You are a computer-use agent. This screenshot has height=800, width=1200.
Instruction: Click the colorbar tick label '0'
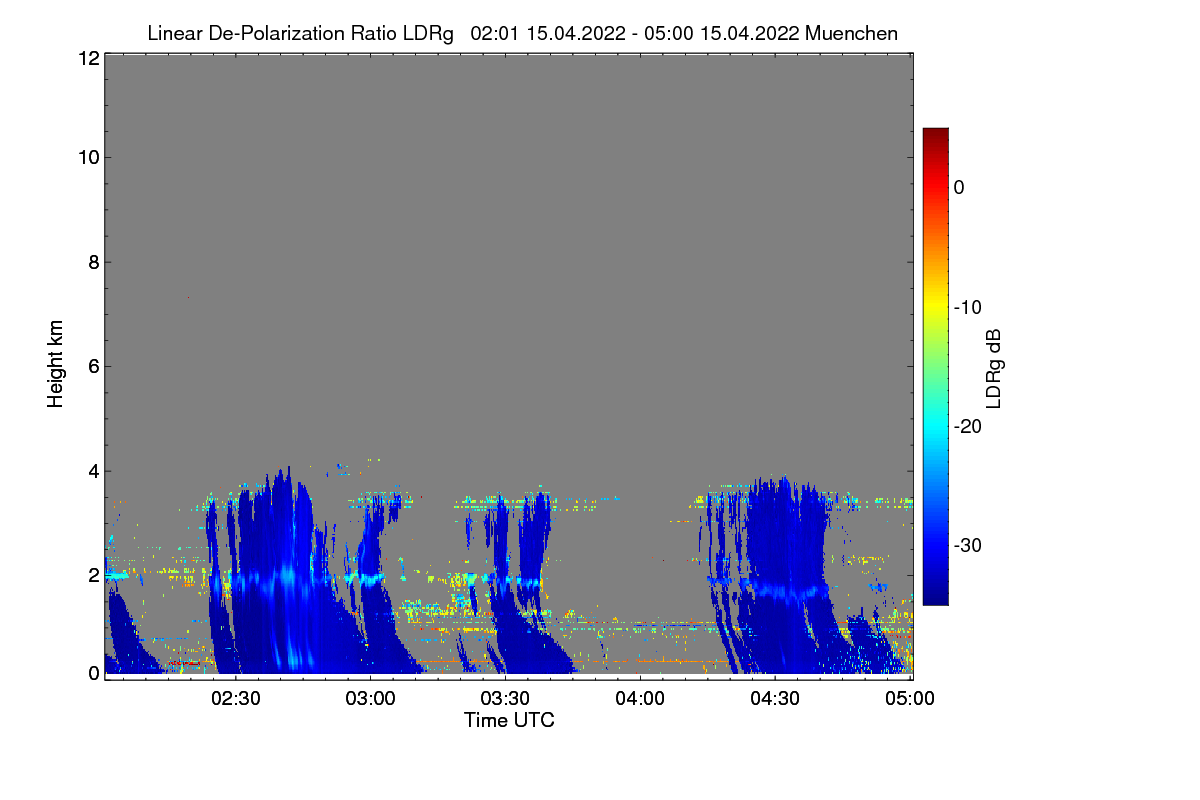(959, 188)
